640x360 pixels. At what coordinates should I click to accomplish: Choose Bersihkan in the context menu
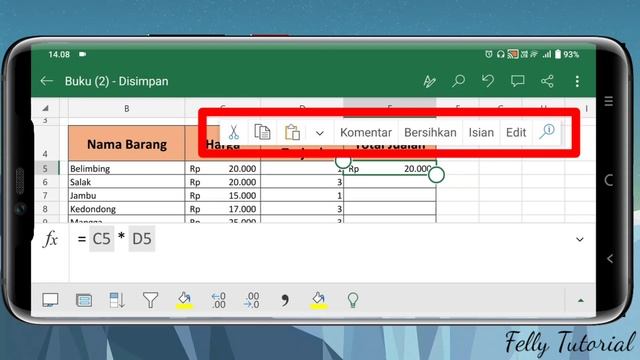[430, 133]
